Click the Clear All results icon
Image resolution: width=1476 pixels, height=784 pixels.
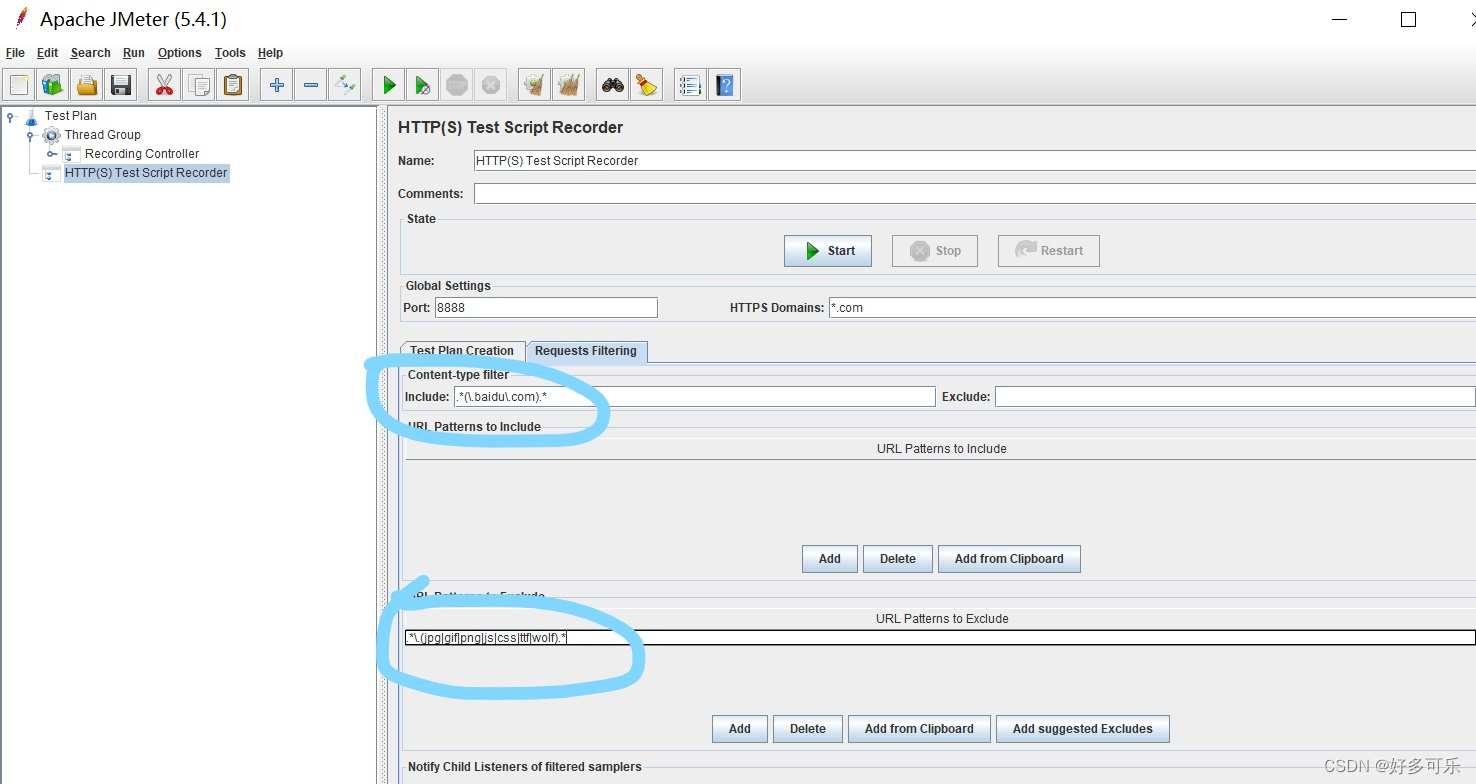(569, 85)
